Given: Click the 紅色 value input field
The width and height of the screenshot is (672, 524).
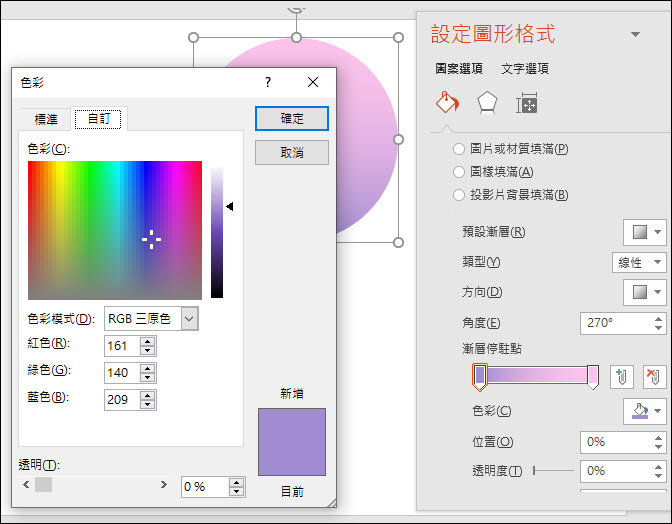Looking at the screenshot, I should (122, 346).
